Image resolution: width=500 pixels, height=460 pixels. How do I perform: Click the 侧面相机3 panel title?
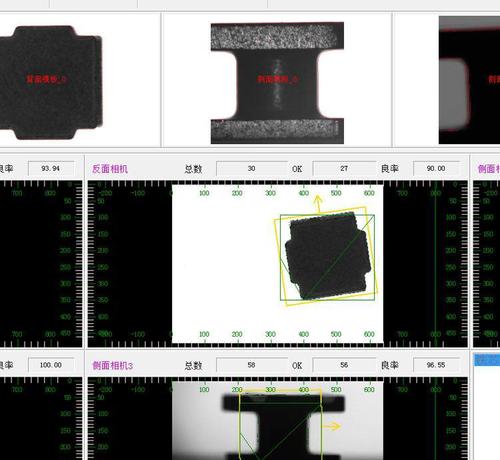(113, 365)
